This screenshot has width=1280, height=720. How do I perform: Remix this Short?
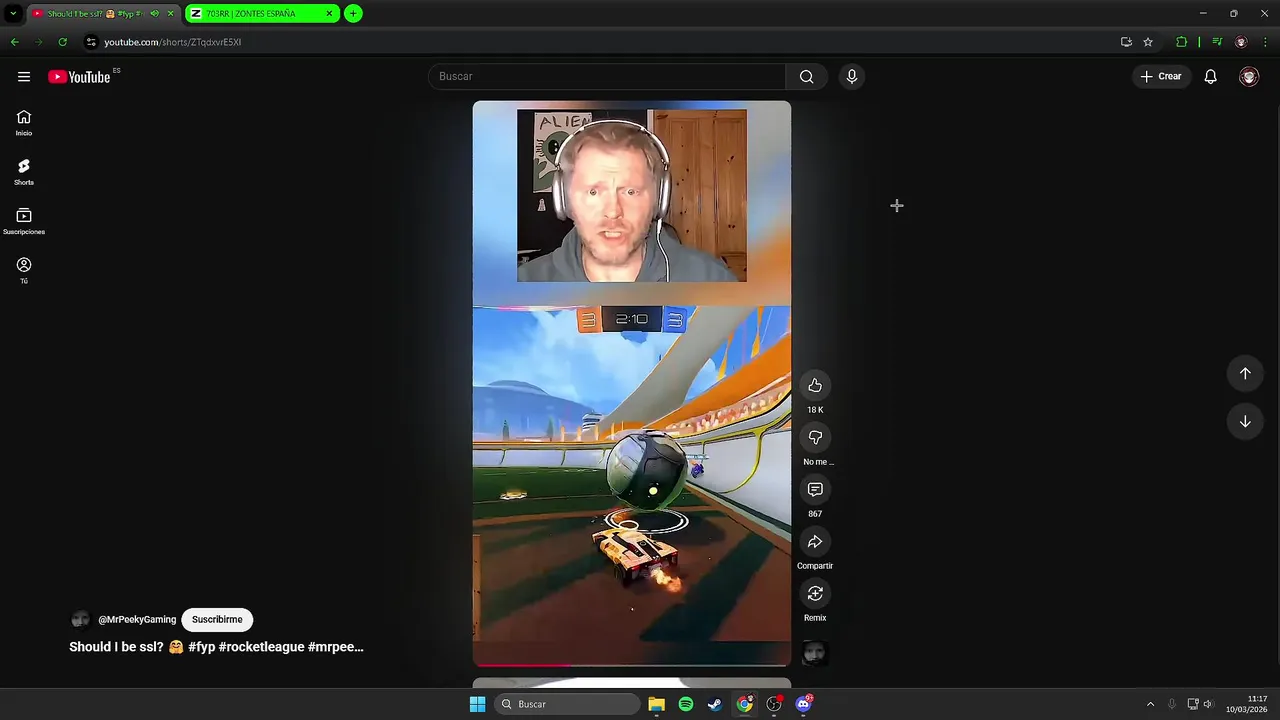coord(815,594)
